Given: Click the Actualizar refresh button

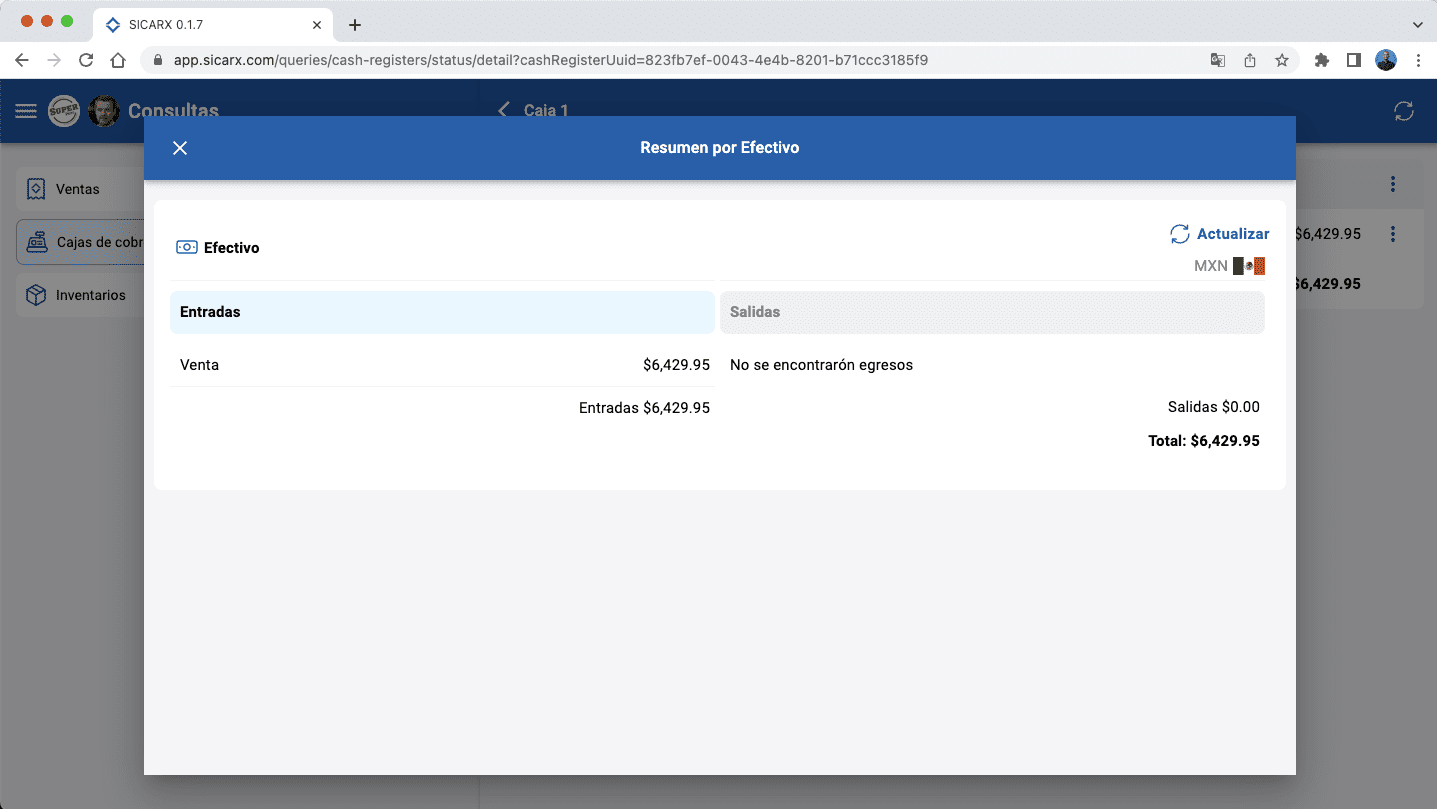Looking at the screenshot, I should 1219,234.
